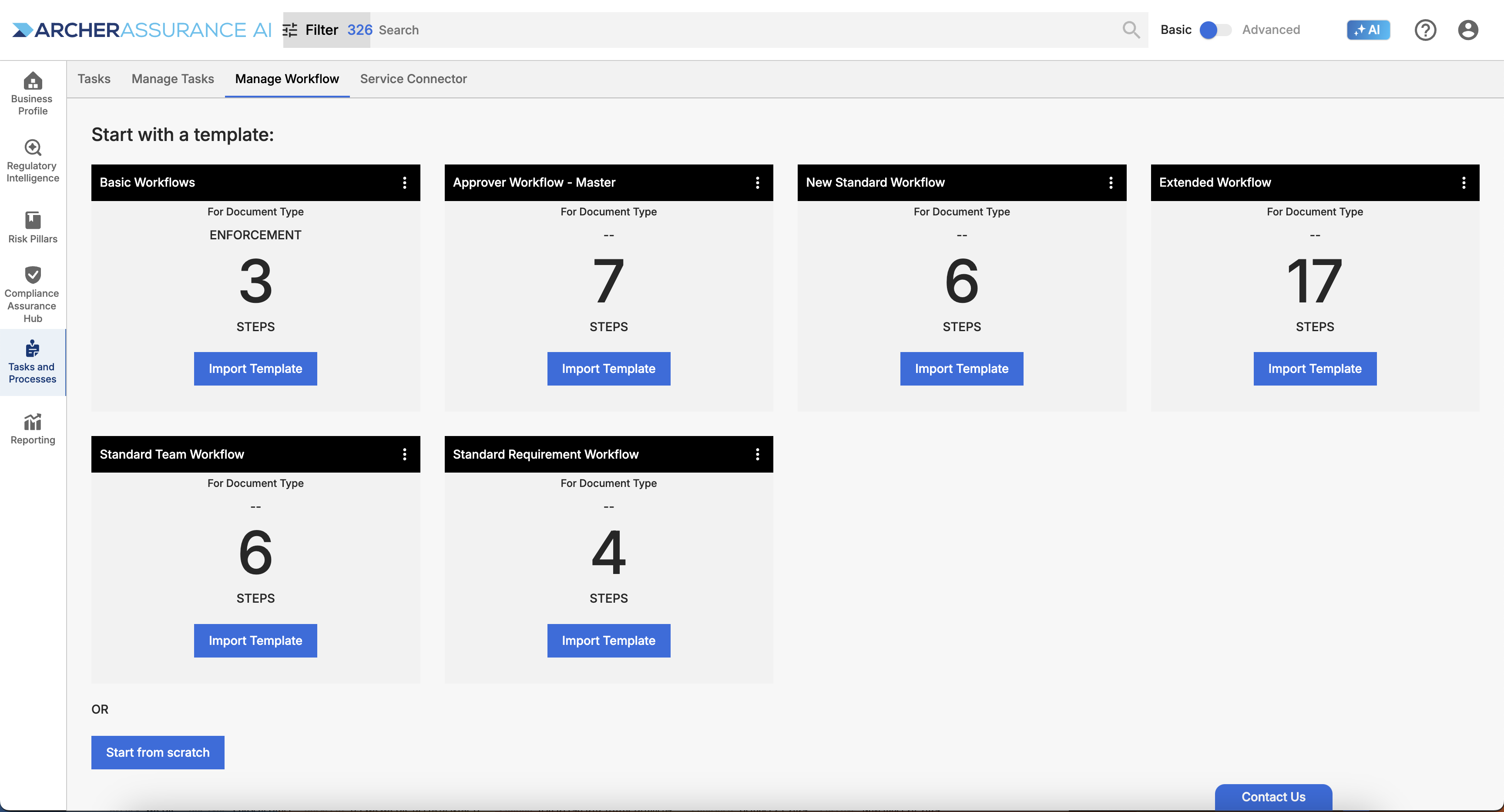Click the 4 steps number
This screenshot has height=812, width=1504.
coord(608,553)
